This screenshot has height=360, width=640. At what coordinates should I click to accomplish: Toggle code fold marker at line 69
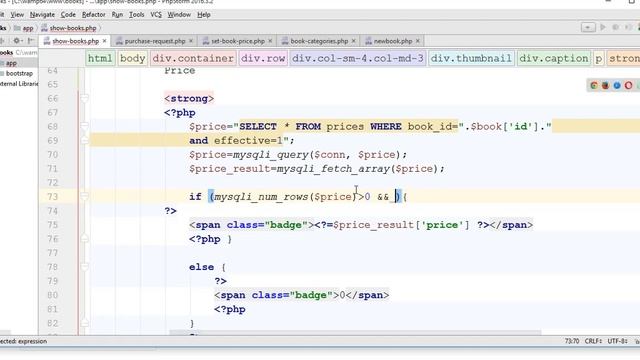point(84,140)
